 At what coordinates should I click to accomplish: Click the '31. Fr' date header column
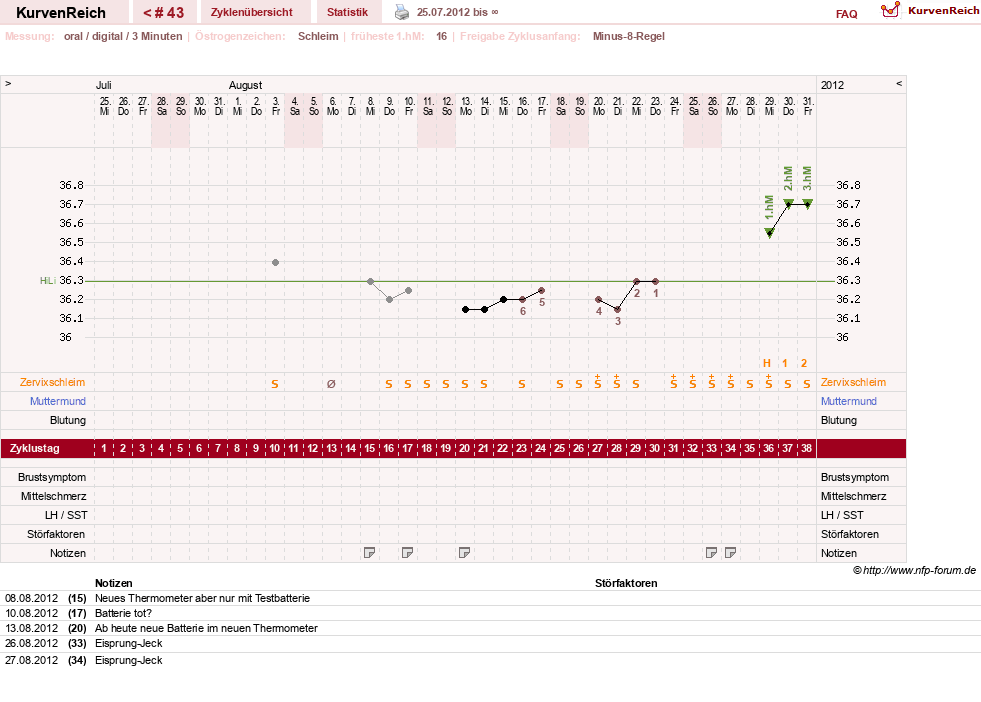pyautogui.click(x=808, y=106)
